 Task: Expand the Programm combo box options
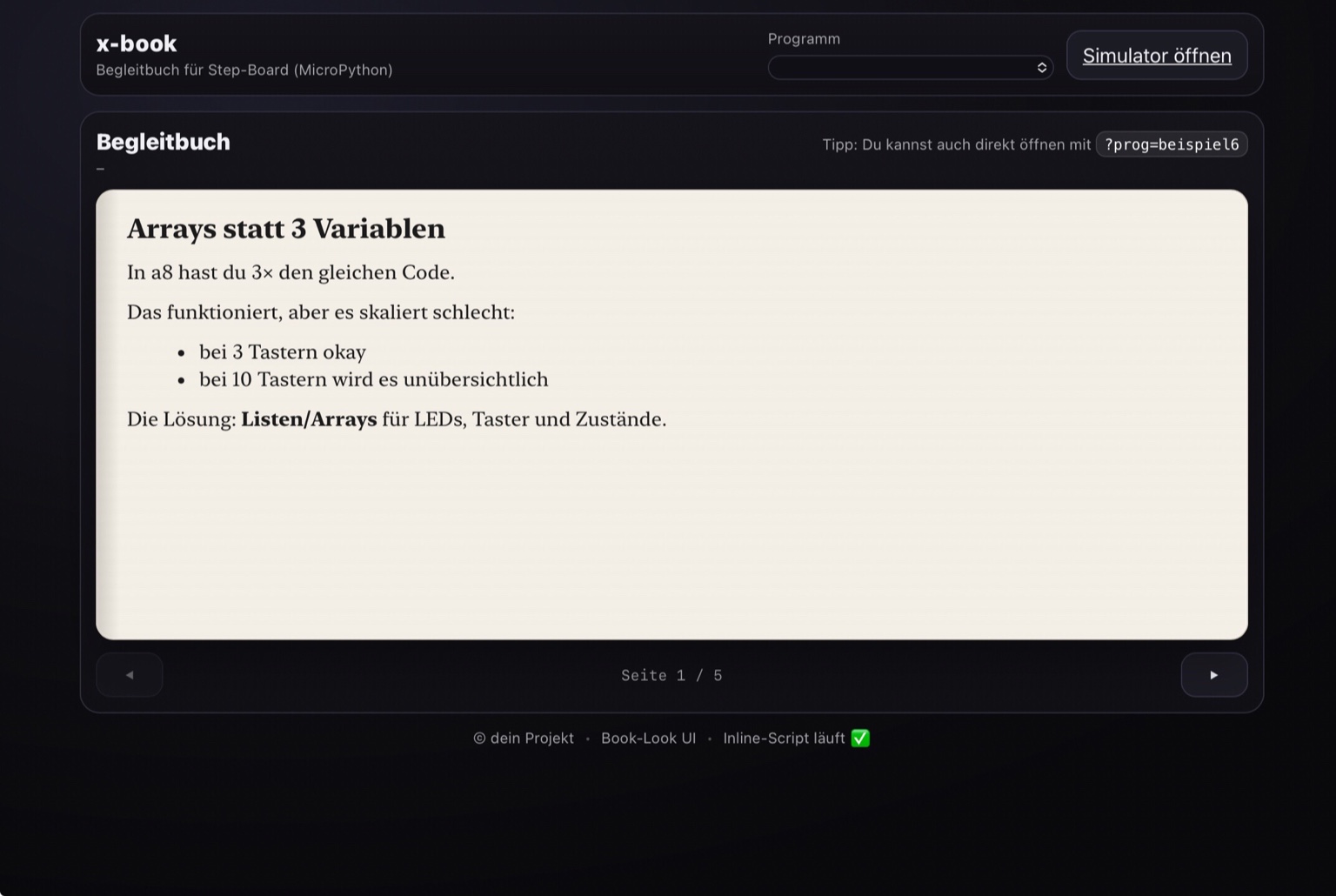pos(910,67)
